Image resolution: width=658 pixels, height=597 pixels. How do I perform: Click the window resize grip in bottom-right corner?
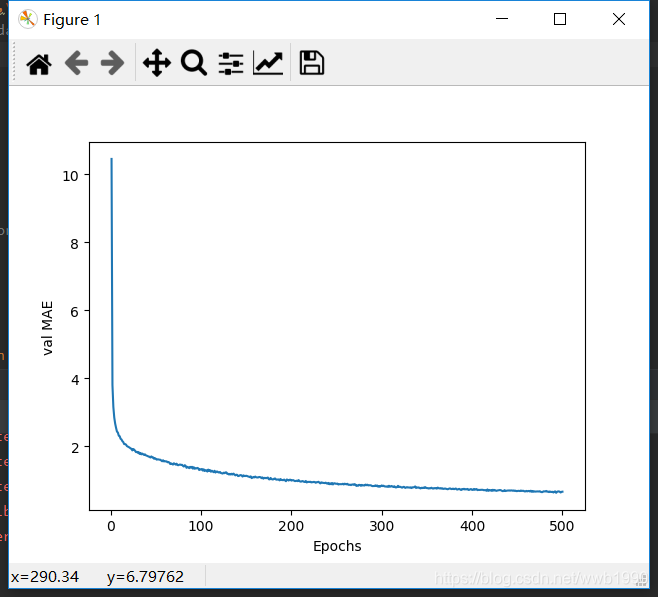[x=642, y=581]
